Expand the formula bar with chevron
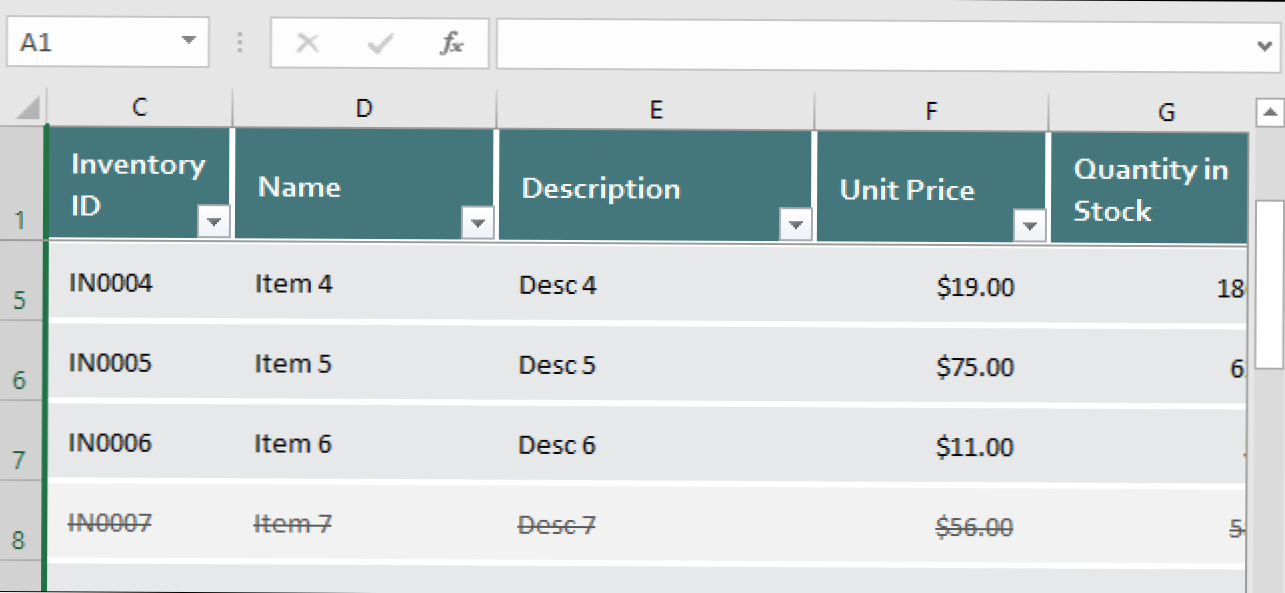1285x593 pixels. click(1264, 44)
